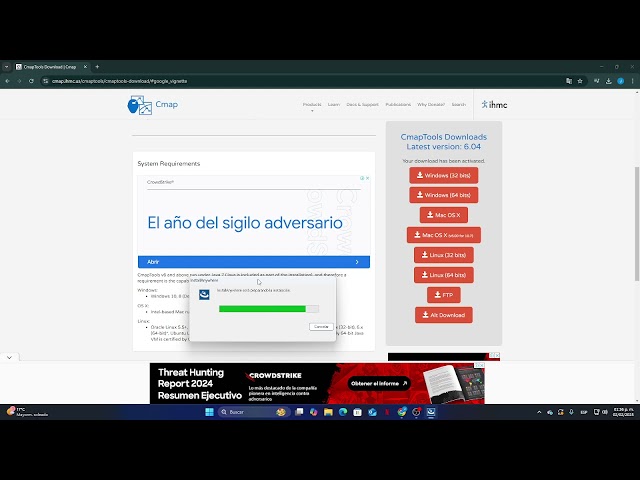The image size is (640, 480).
Task: Open site information icon in address bar
Action: click(46, 81)
